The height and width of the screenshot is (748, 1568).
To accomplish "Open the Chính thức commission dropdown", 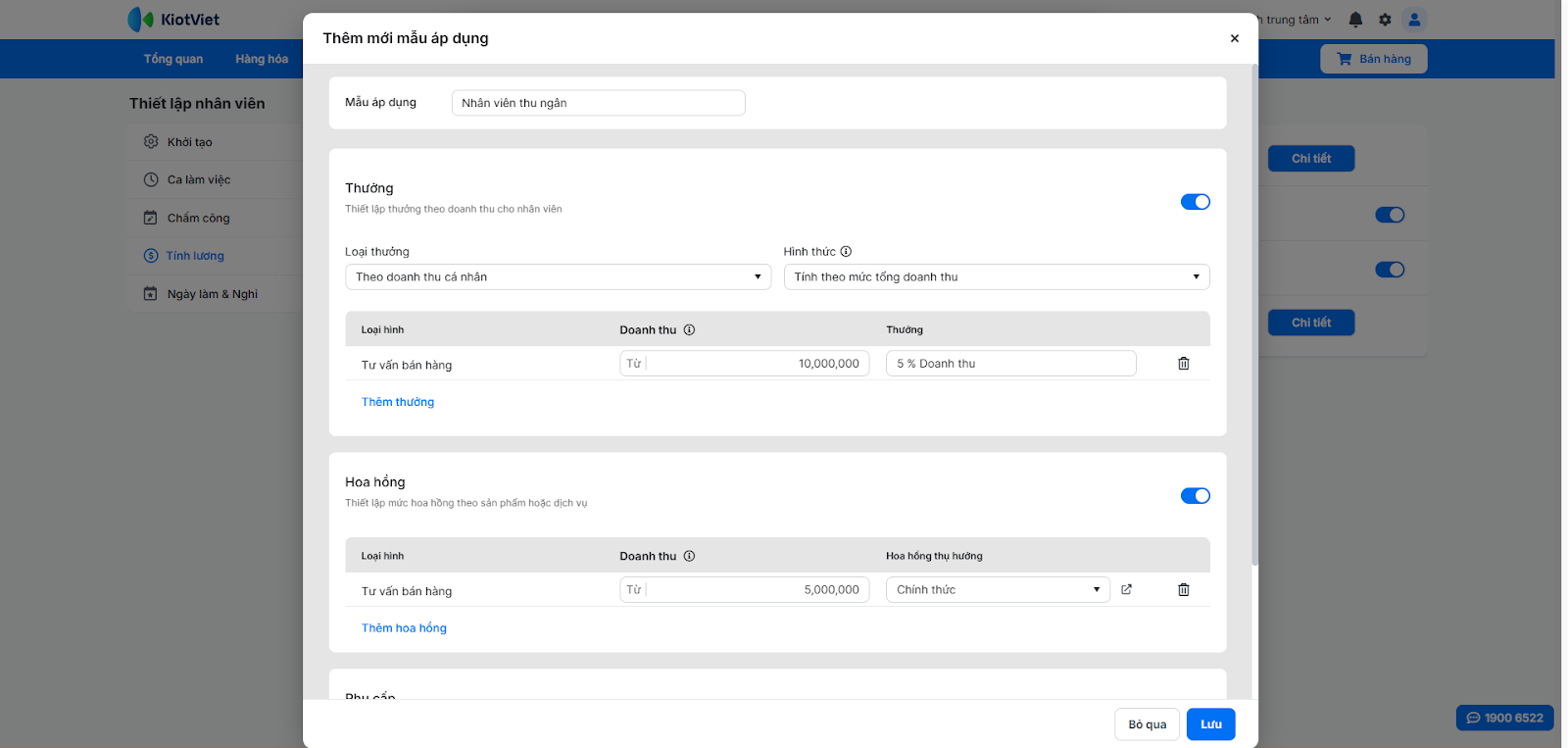I will [997, 590].
